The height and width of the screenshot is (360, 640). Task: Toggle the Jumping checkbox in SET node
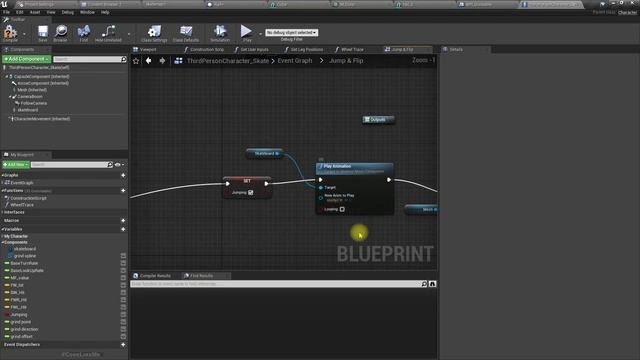[251, 192]
